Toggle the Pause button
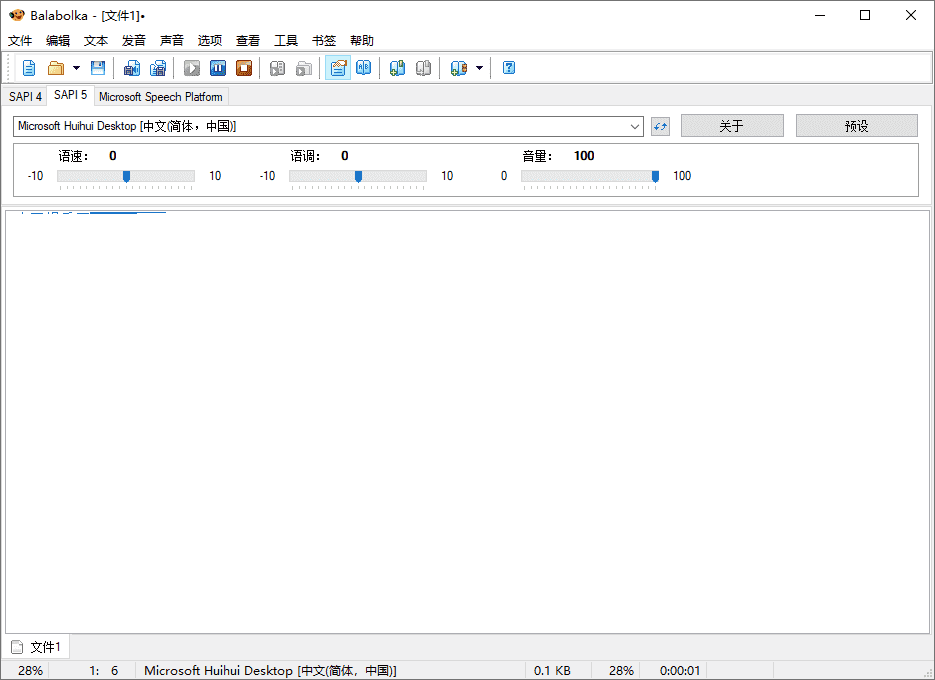Image resolution: width=935 pixels, height=680 pixels. point(218,67)
